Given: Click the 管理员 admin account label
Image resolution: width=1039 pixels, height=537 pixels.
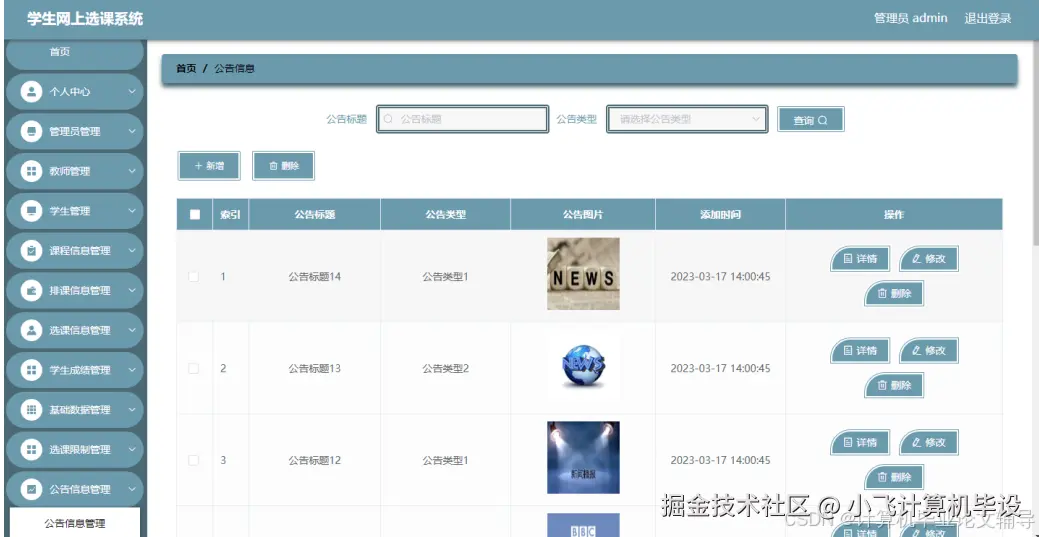Looking at the screenshot, I should pyautogui.click(x=910, y=19).
